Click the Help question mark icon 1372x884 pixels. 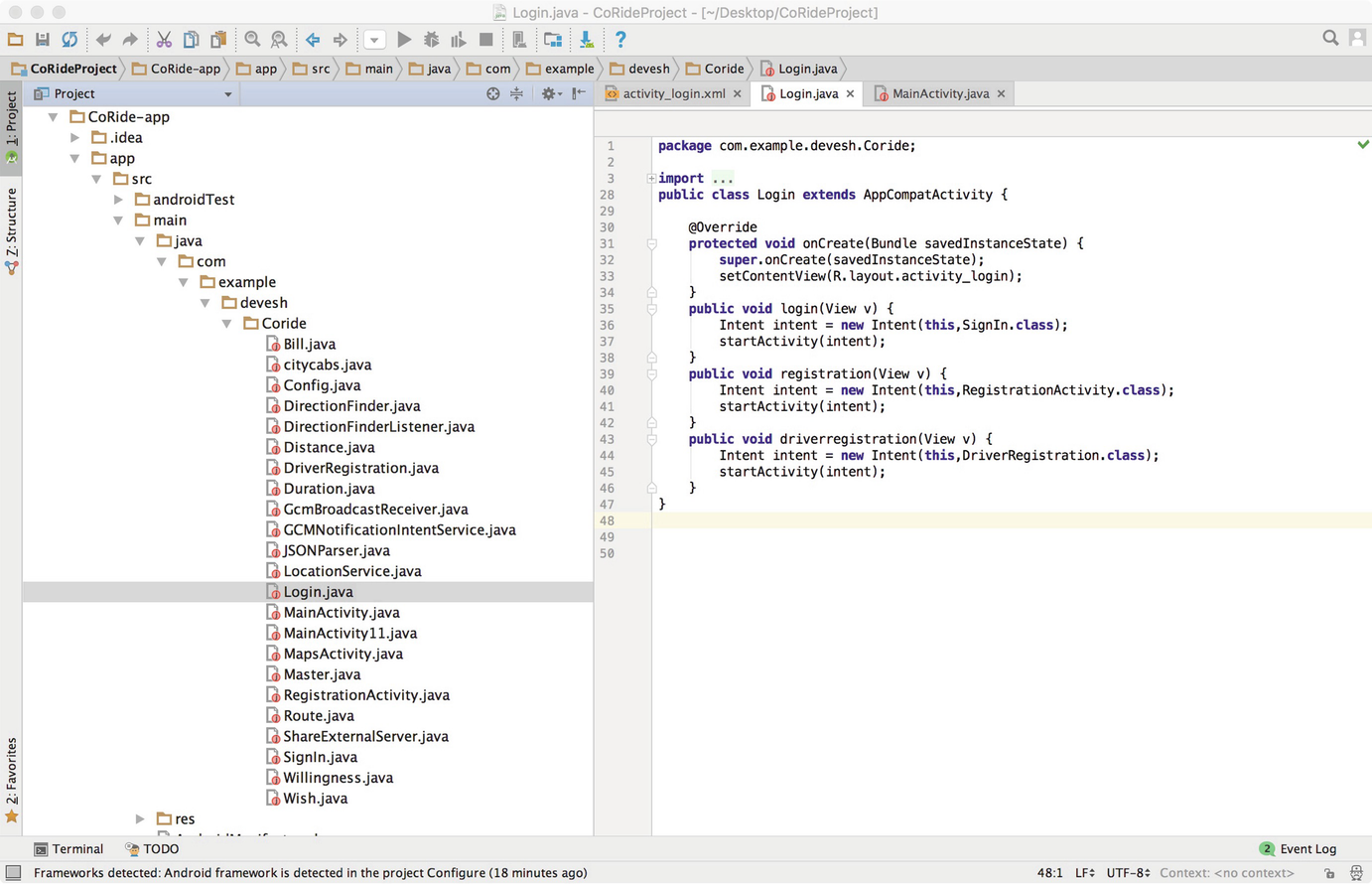620,40
